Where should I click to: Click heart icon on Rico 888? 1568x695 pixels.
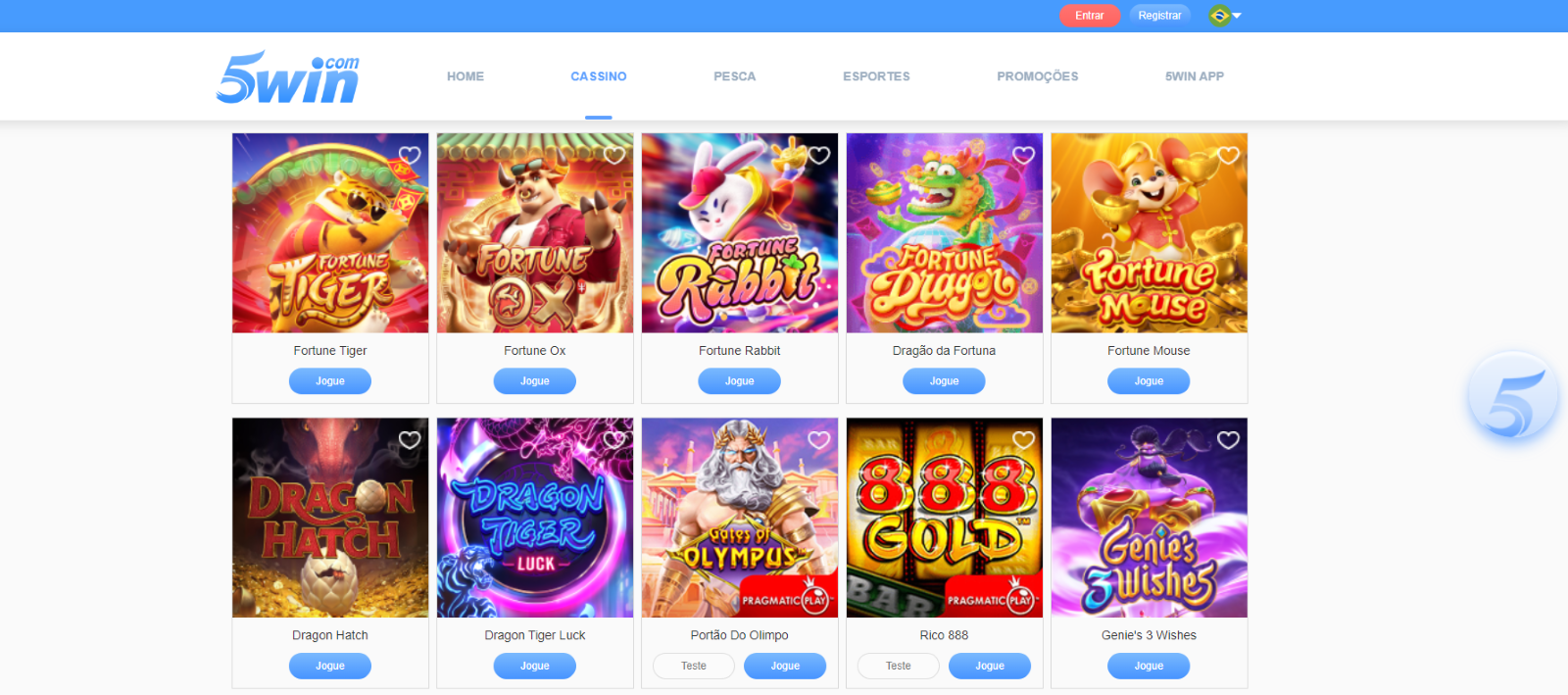coord(1024,440)
